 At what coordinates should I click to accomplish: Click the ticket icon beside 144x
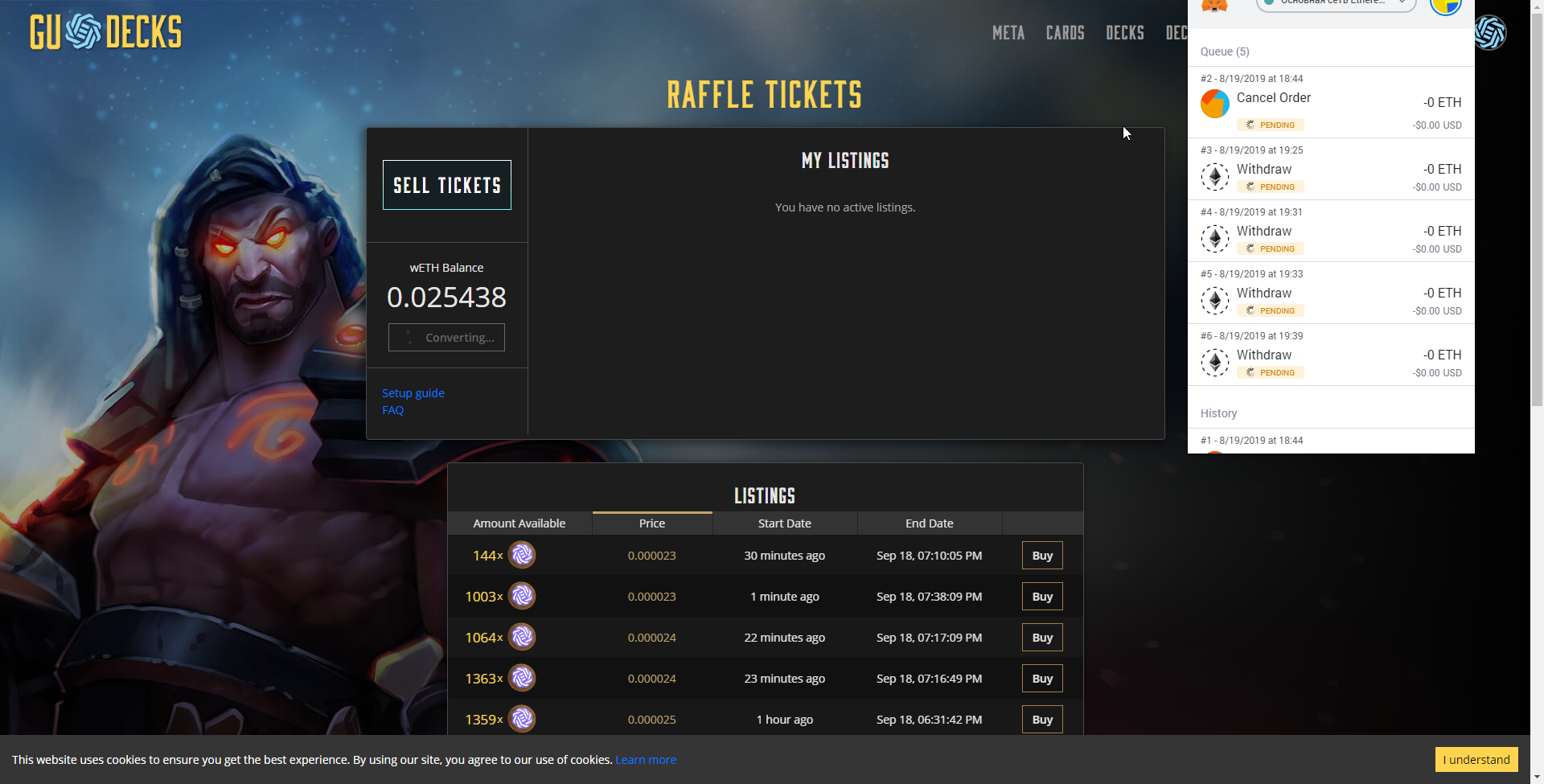click(x=522, y=555)
